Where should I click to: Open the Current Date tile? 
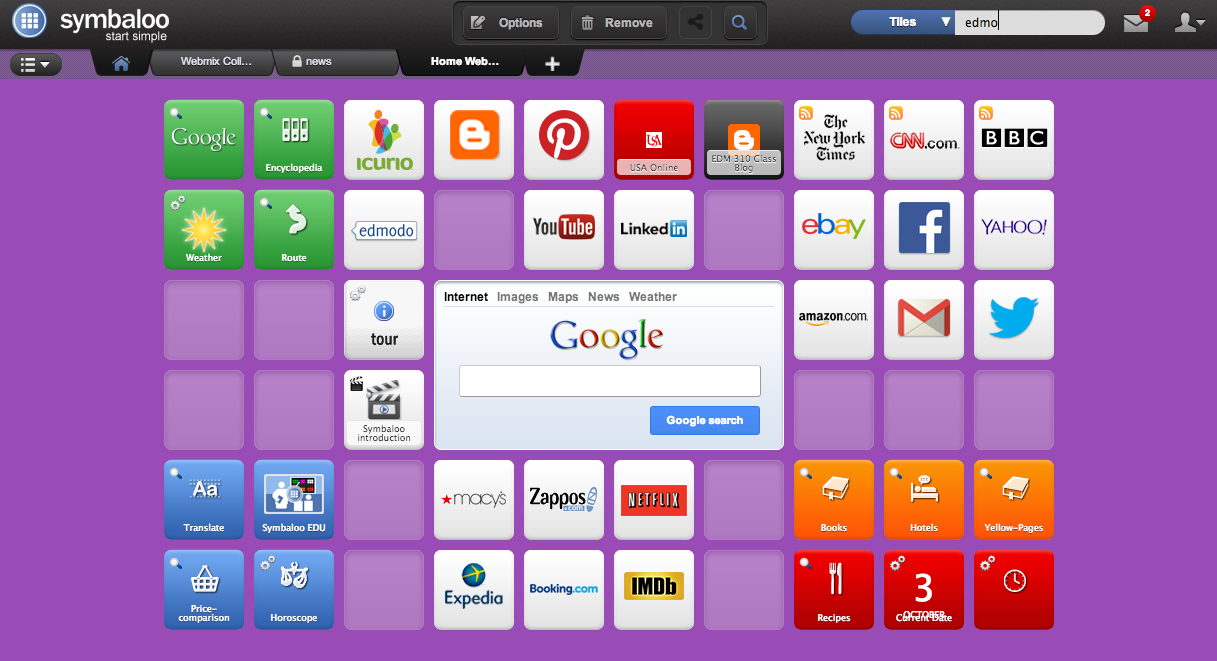pos(924,590)
